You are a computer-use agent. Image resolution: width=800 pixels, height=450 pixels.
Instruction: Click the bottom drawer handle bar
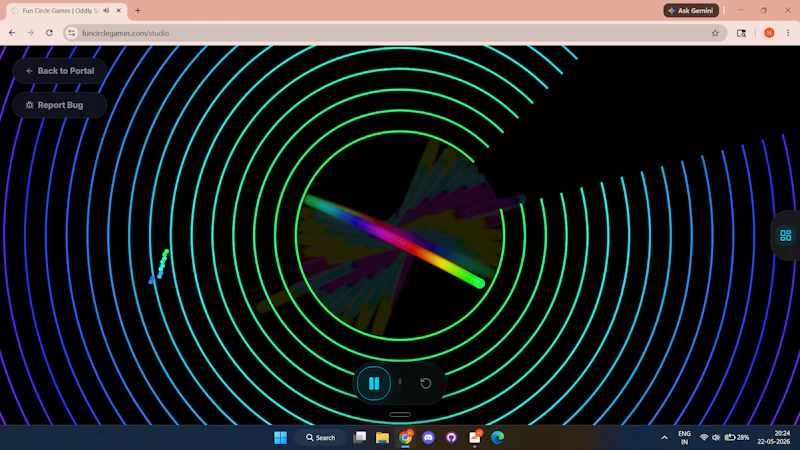400,414
